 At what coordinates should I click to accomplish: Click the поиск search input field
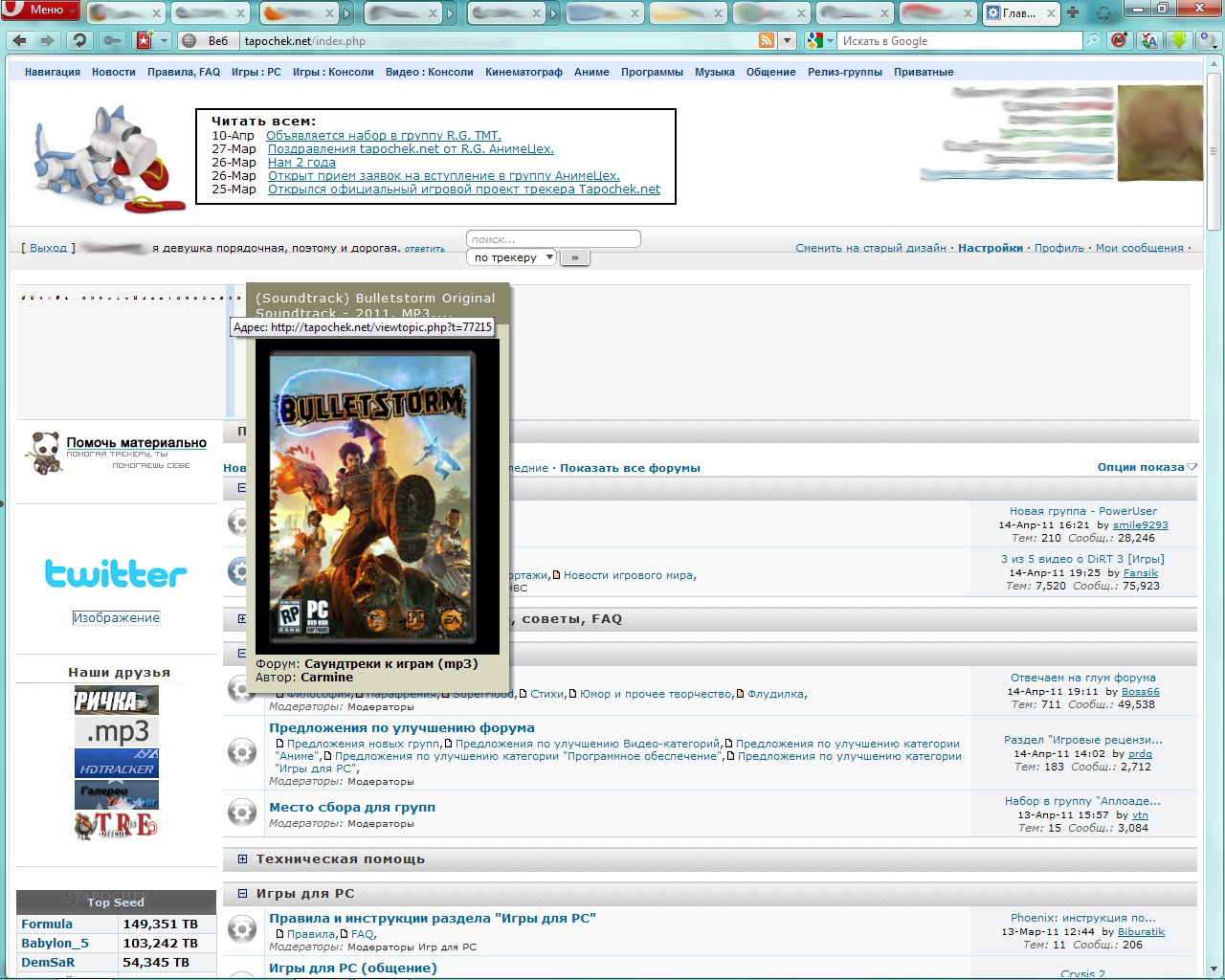[553, 239]
